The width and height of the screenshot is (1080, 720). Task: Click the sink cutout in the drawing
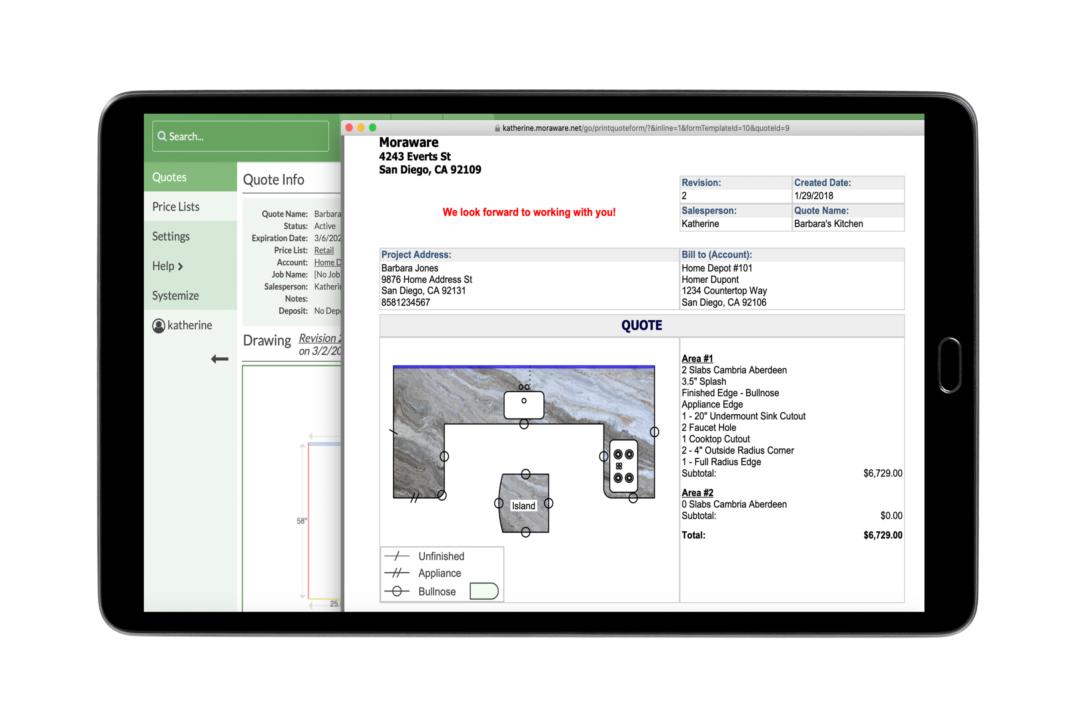[x=523, y=404]
